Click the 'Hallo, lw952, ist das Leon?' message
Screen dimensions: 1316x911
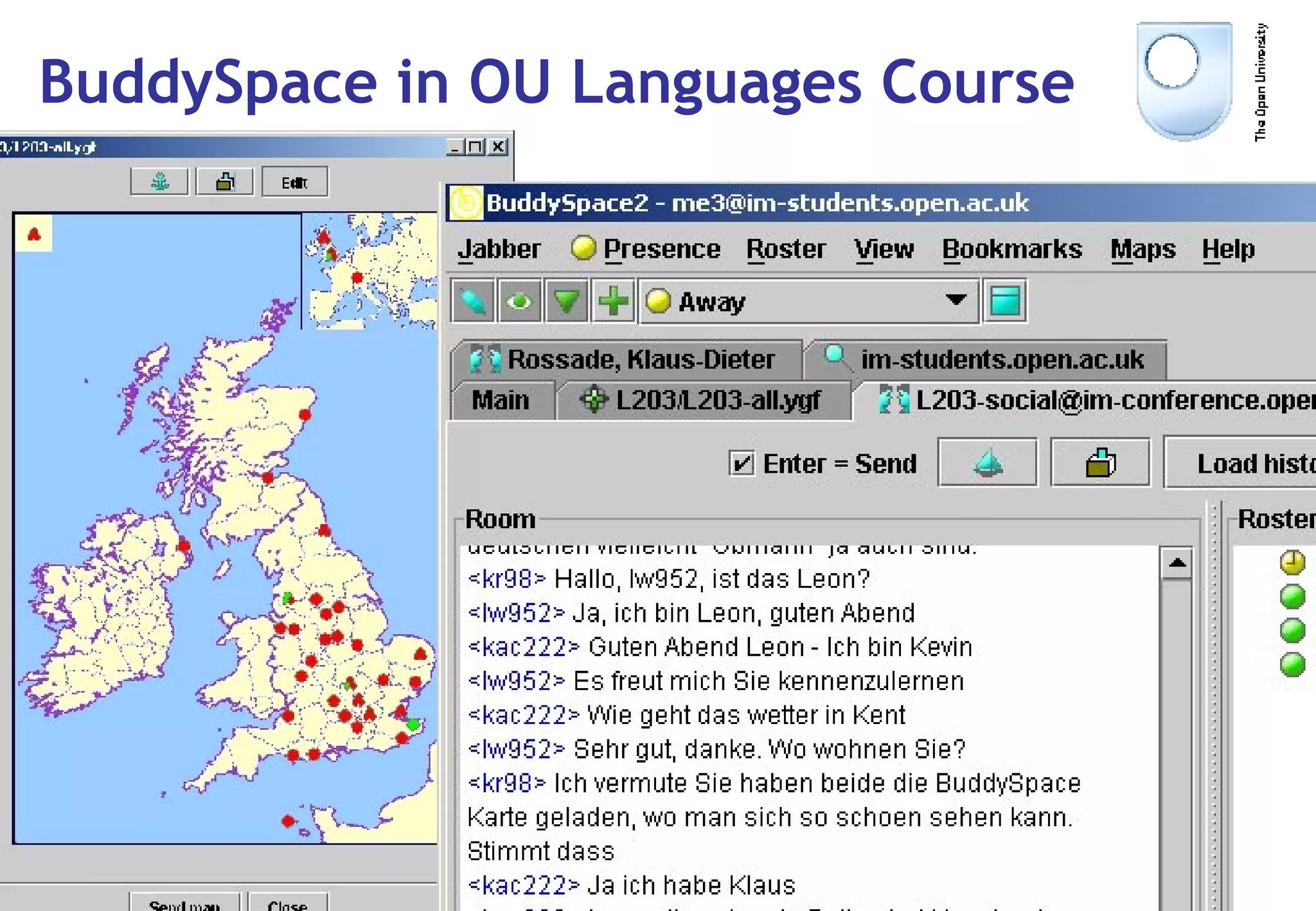tap(711, 579)
